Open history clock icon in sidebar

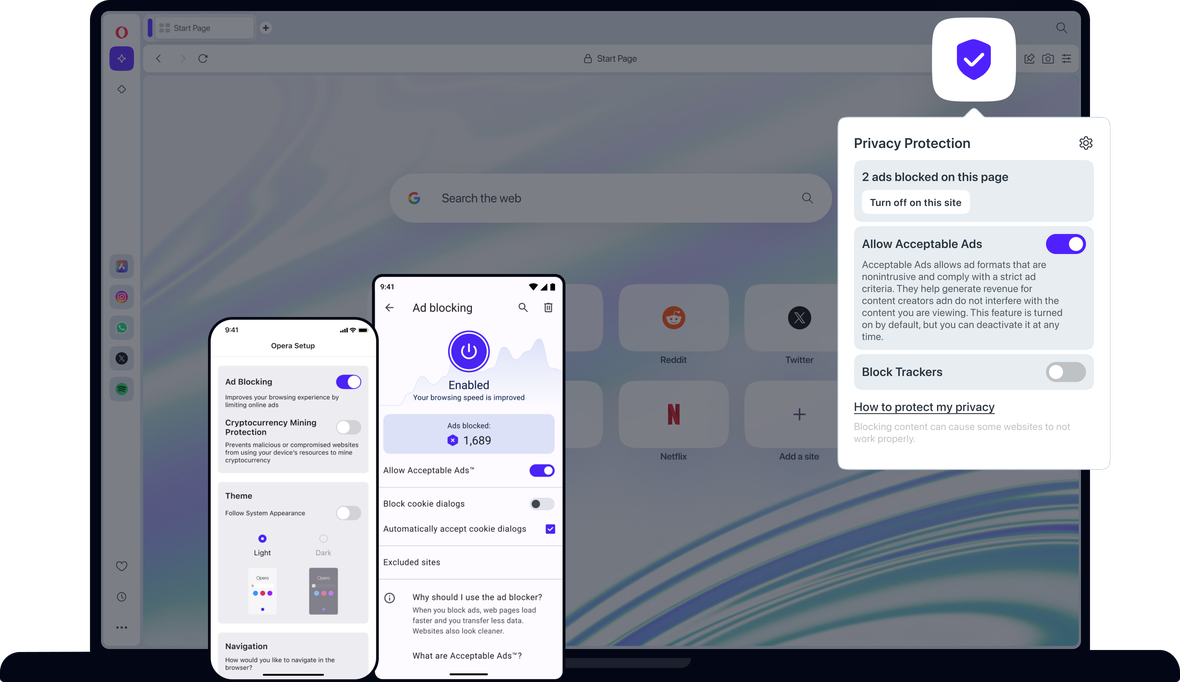[x=122, y=597]
